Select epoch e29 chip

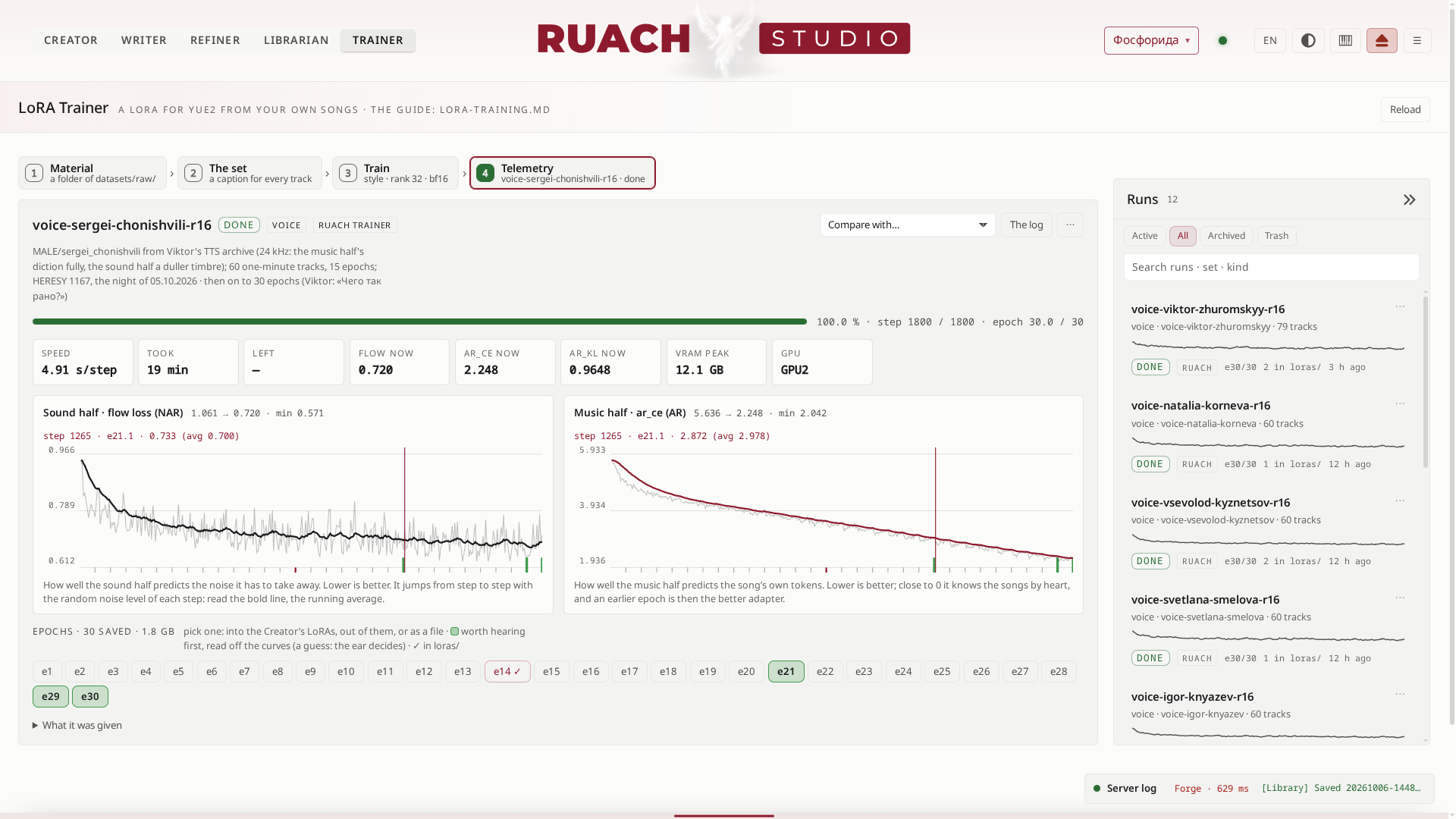51,696
